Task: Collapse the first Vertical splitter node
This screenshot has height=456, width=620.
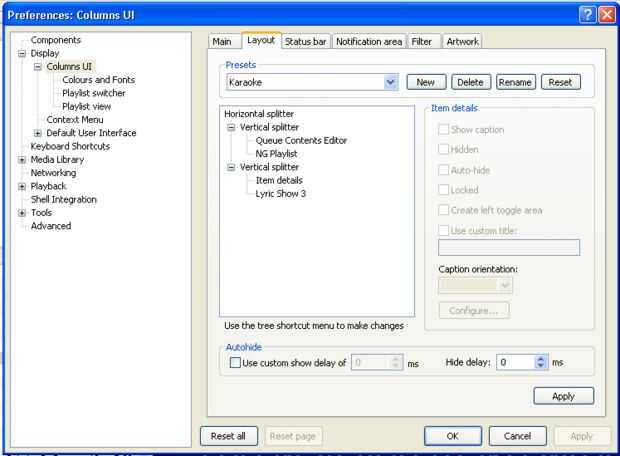Action: coord(231,127)
